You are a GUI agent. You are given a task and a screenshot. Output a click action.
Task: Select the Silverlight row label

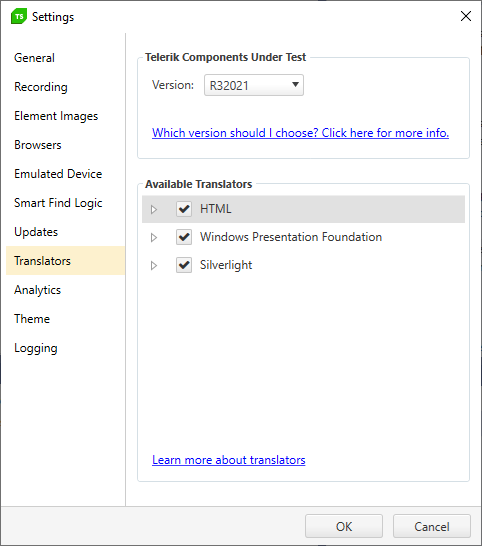(x=226, y=265)
